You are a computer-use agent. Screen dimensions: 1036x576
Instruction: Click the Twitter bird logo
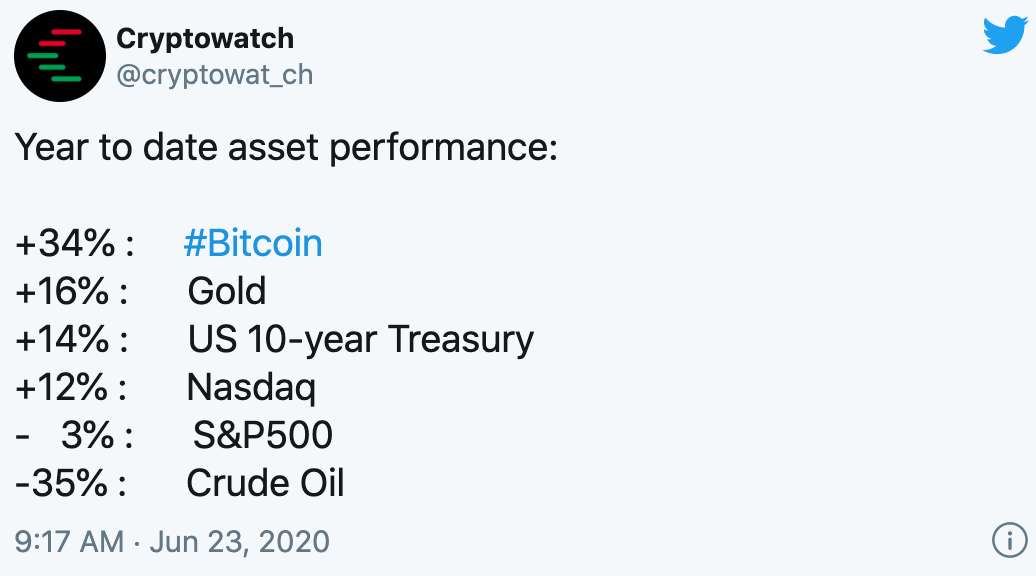coord(1005,35)
